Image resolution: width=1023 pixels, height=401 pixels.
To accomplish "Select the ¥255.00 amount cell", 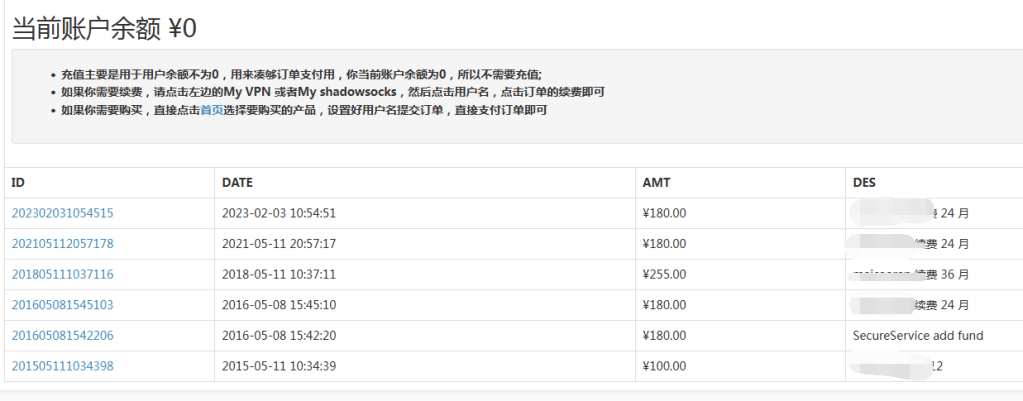I will [664, 274].
